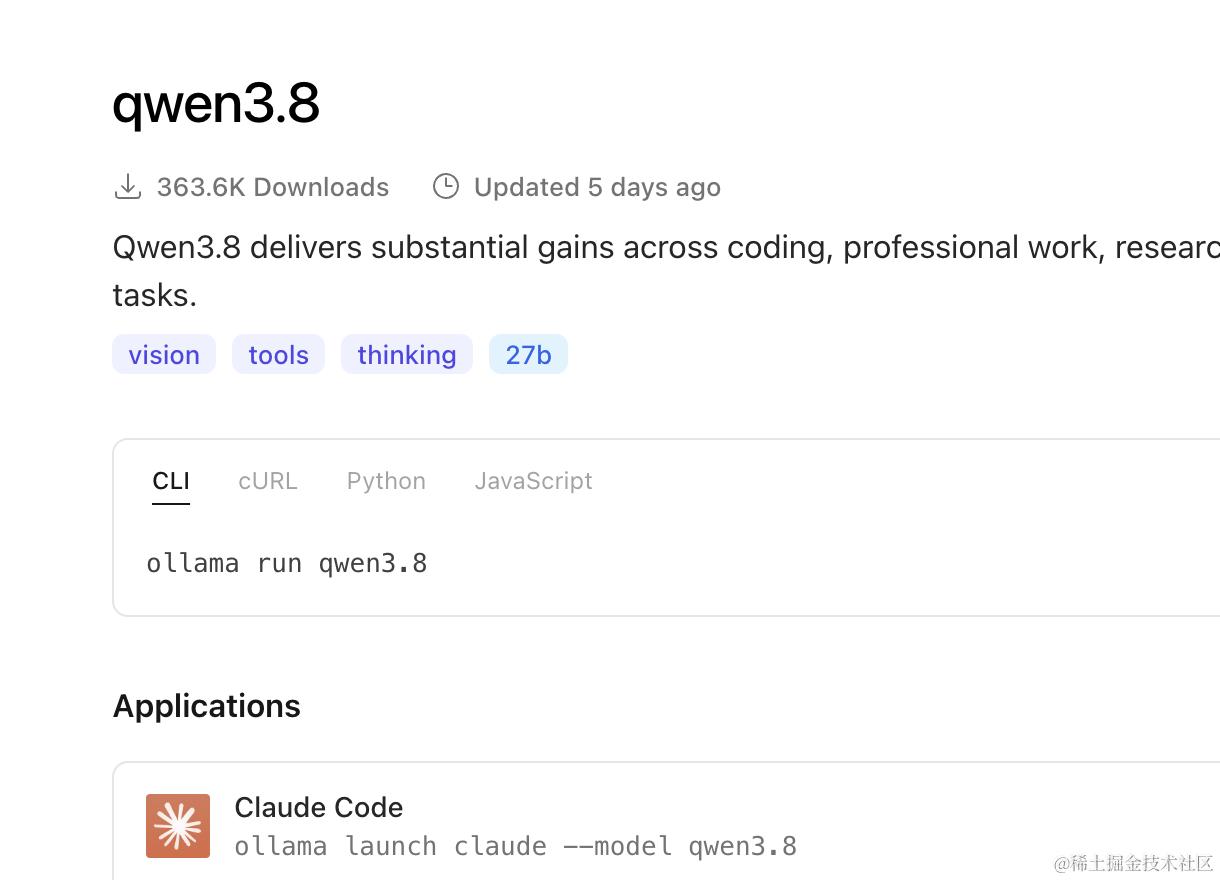Click the Claude Code app icon

[178, 826]
